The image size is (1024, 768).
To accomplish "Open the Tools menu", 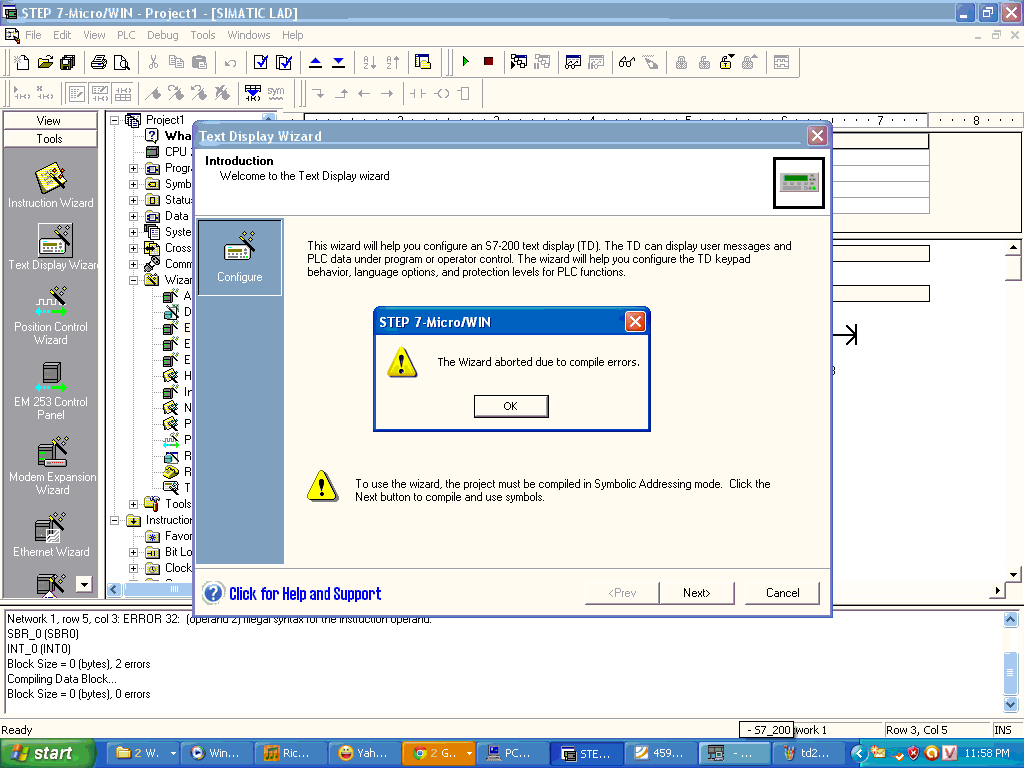I will click(202, 35).
